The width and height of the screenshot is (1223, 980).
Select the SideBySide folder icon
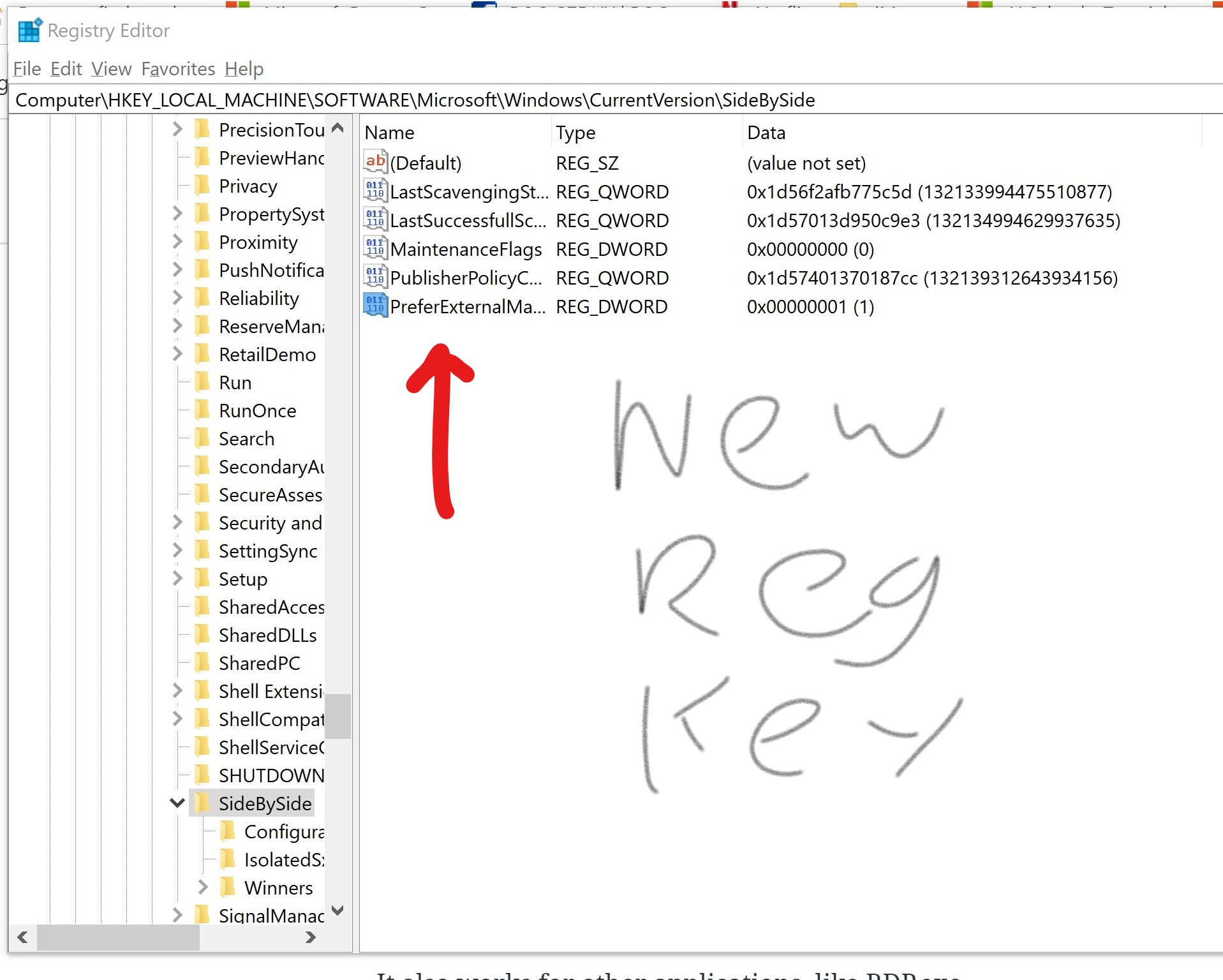[202, 803]
